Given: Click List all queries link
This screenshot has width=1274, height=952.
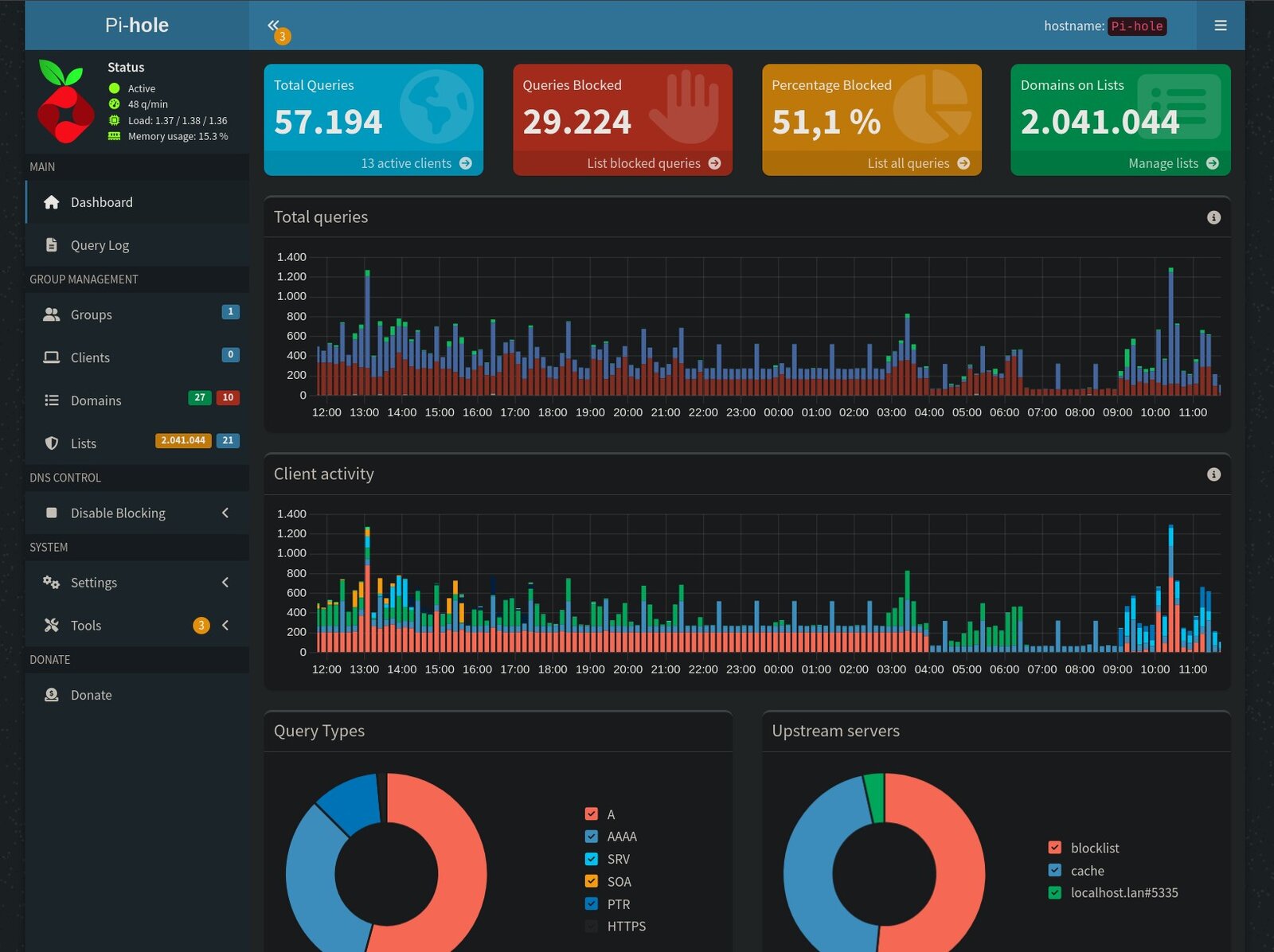Looking at the screenshot, I should pos(908,163).
